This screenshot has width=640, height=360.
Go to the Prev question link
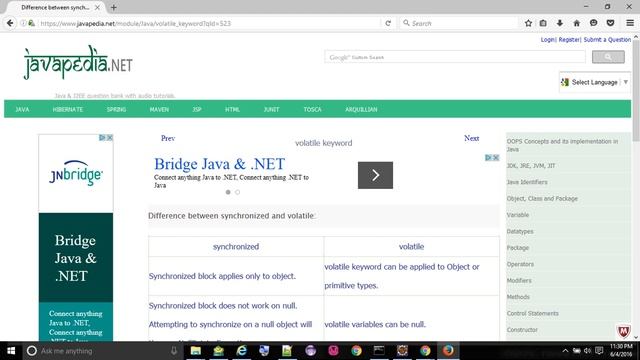168,138
